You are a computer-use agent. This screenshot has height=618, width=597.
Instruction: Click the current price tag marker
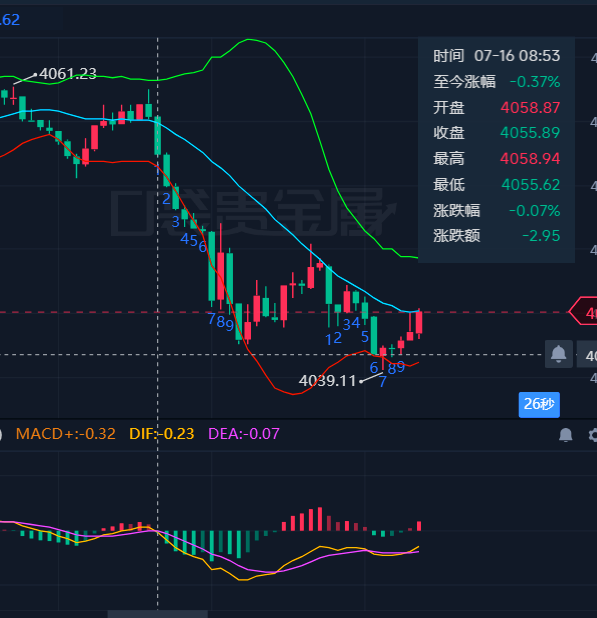(x=584, y=312)
